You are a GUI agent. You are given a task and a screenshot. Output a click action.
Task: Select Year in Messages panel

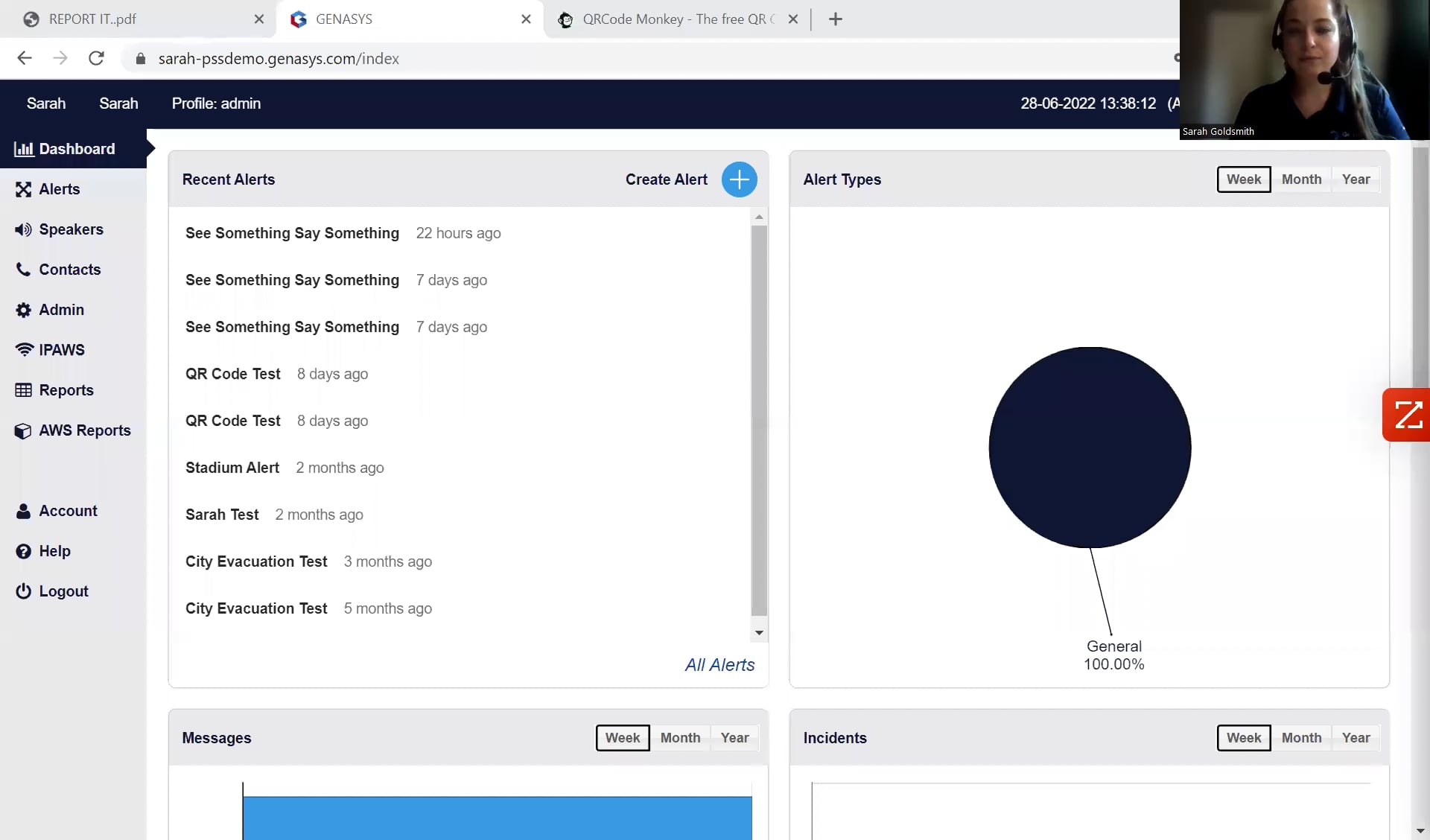pyautogui.click(x=734, y=738)
